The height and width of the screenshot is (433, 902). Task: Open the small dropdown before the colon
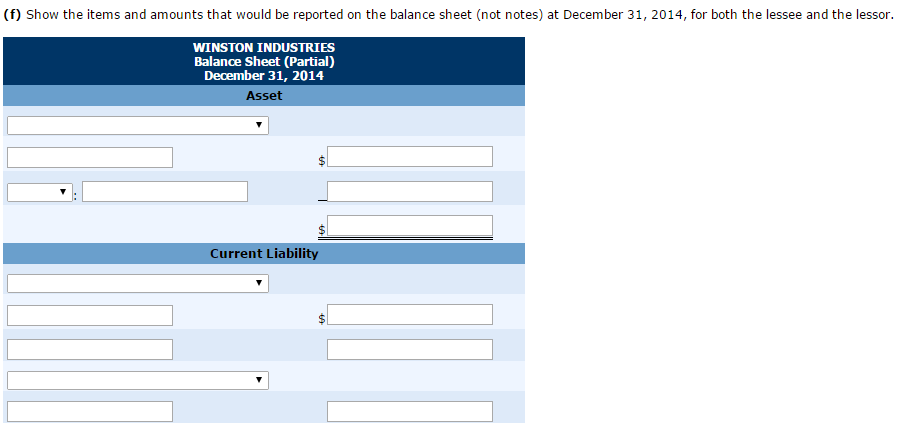point(40,192)
